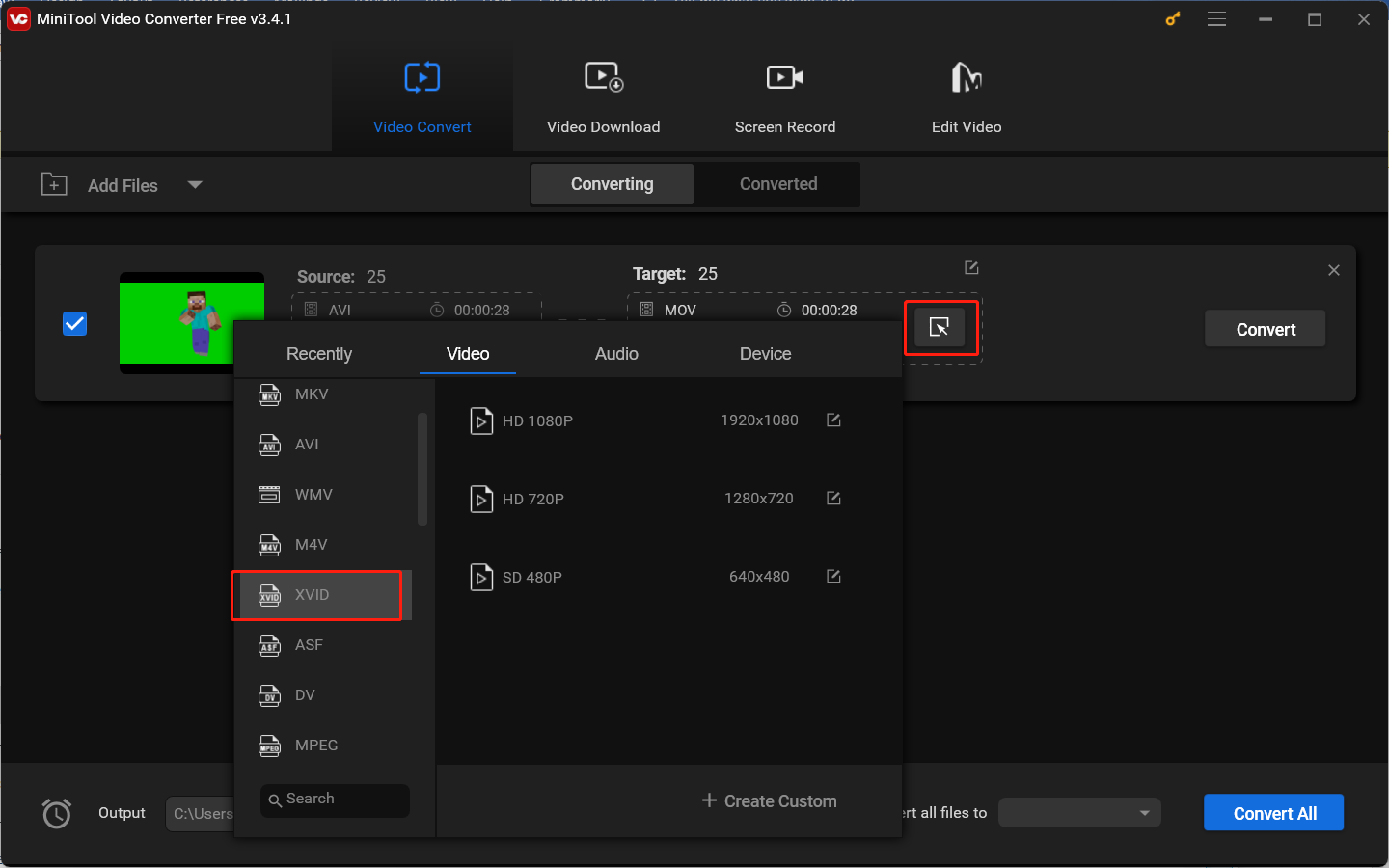
Task: Expand the Add Files dropdown arrow
Action: tap(195, 185)
